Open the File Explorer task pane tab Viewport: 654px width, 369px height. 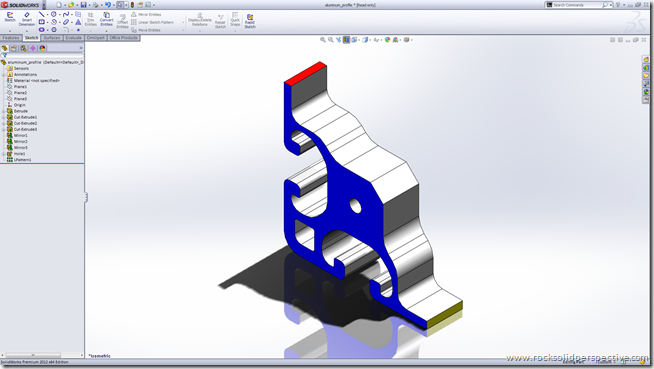646,76
